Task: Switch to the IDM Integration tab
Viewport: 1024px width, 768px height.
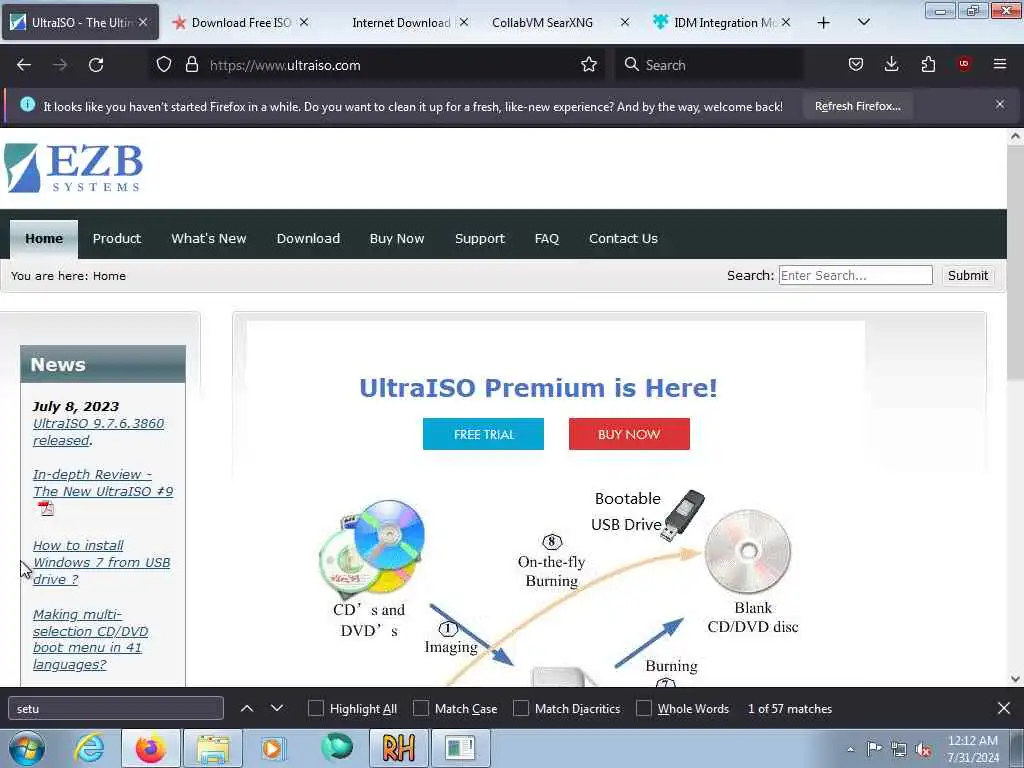Action: click(x=724, y=23)
